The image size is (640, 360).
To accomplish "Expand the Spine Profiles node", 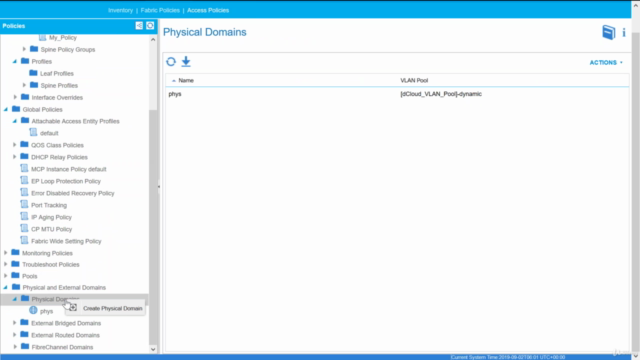I will click(x=24, y=85).
